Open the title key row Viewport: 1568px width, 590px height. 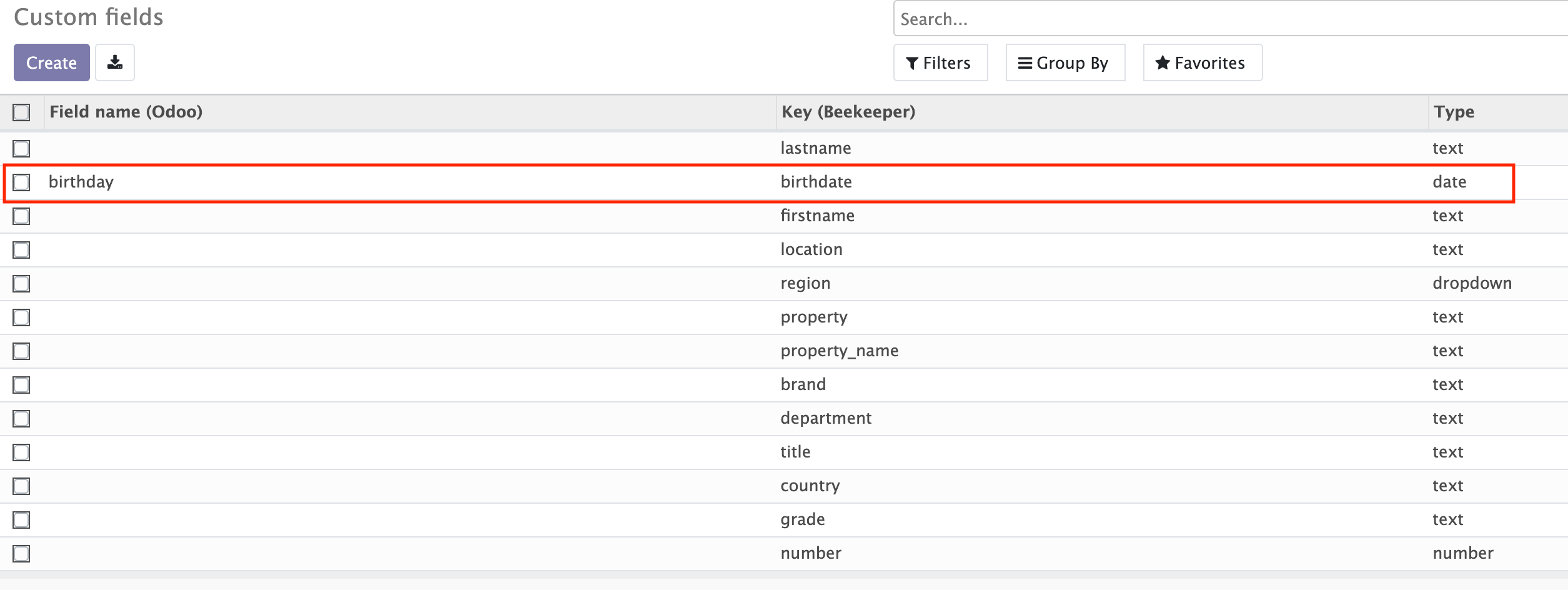click(795, 452)
